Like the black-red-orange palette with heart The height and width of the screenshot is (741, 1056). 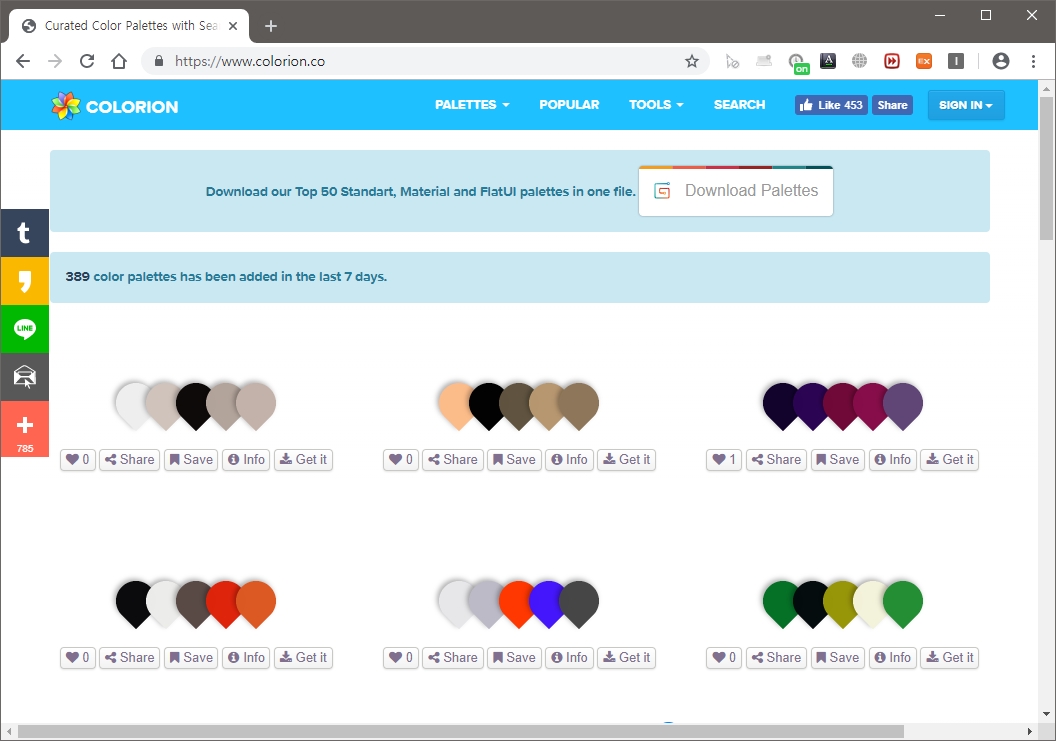click(x=77, y=657)
